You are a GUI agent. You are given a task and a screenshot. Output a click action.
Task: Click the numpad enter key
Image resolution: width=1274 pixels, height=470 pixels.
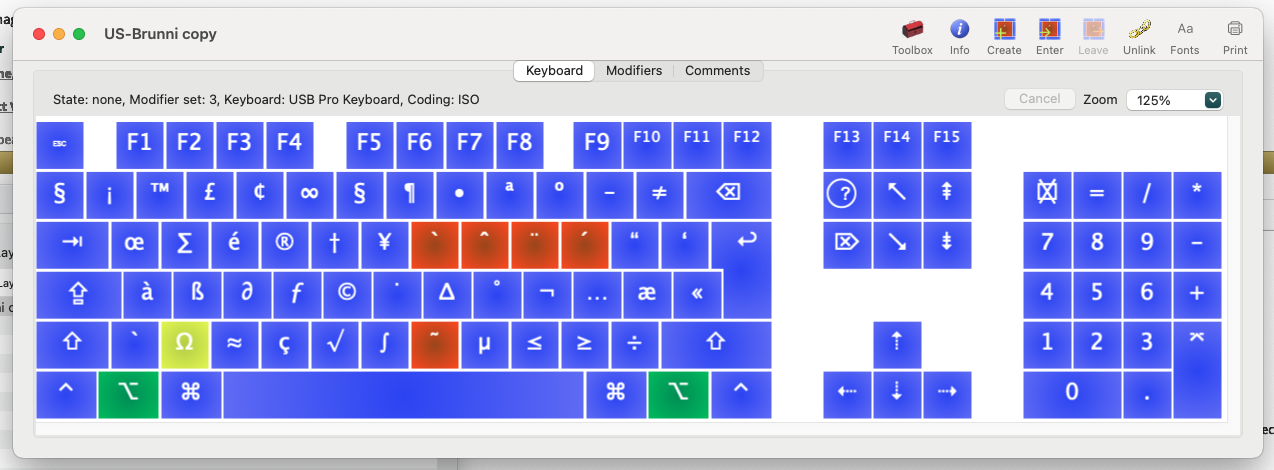click(x=1197, y=370)
